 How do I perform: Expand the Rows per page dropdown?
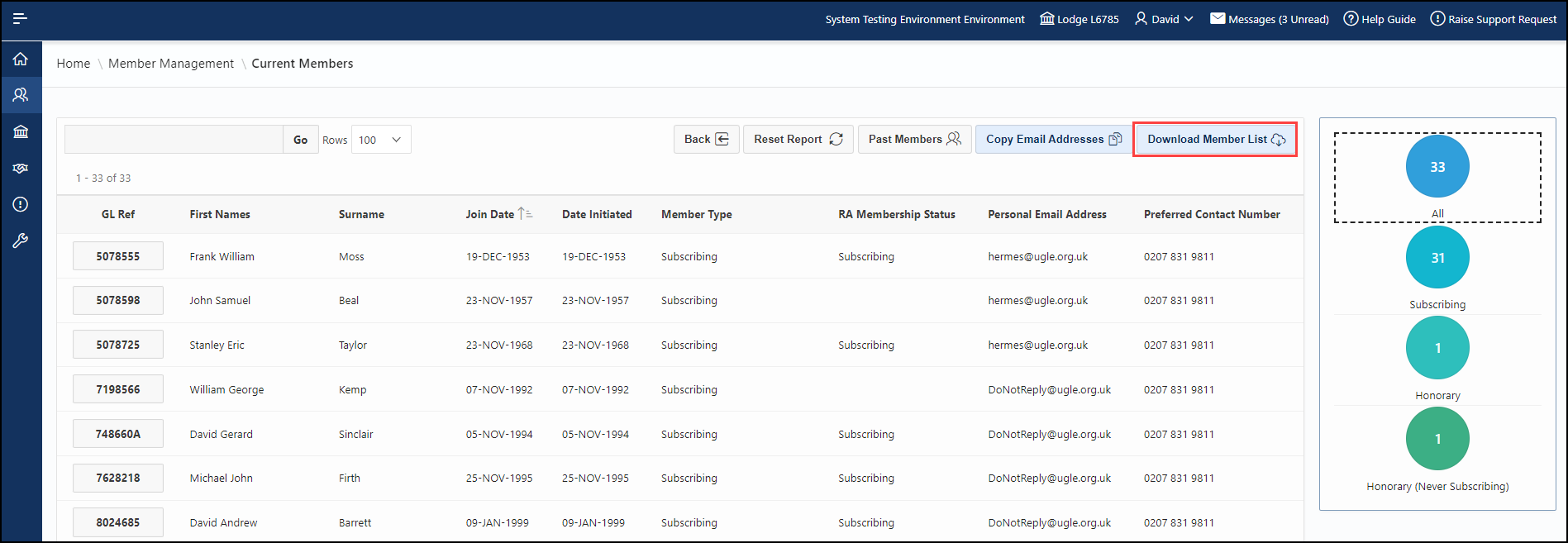click(x=380, y=140)
